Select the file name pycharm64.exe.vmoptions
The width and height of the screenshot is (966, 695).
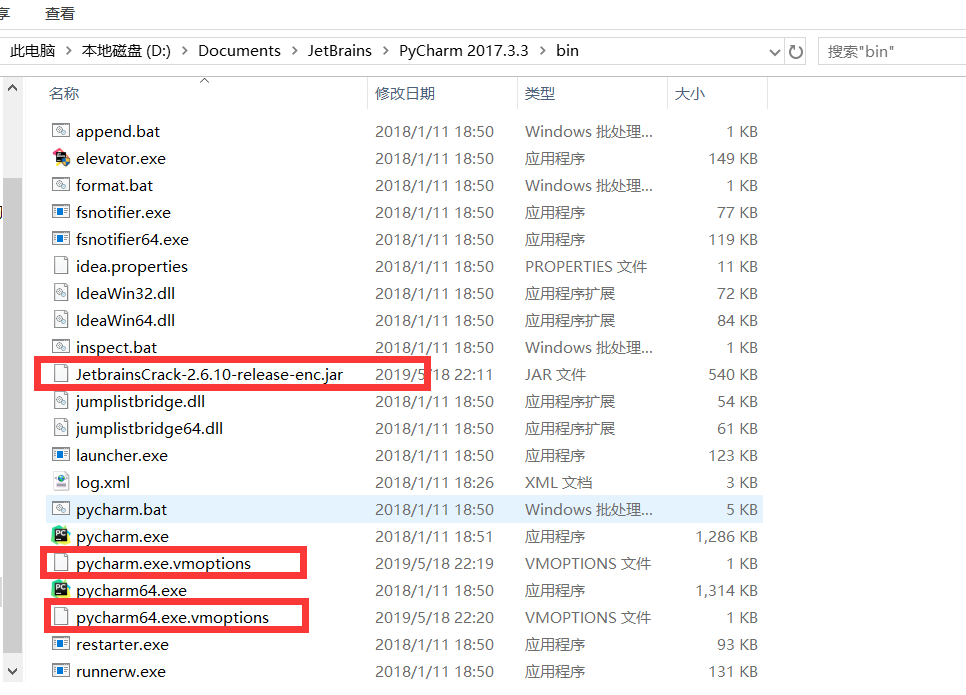[x=172, y=617]
